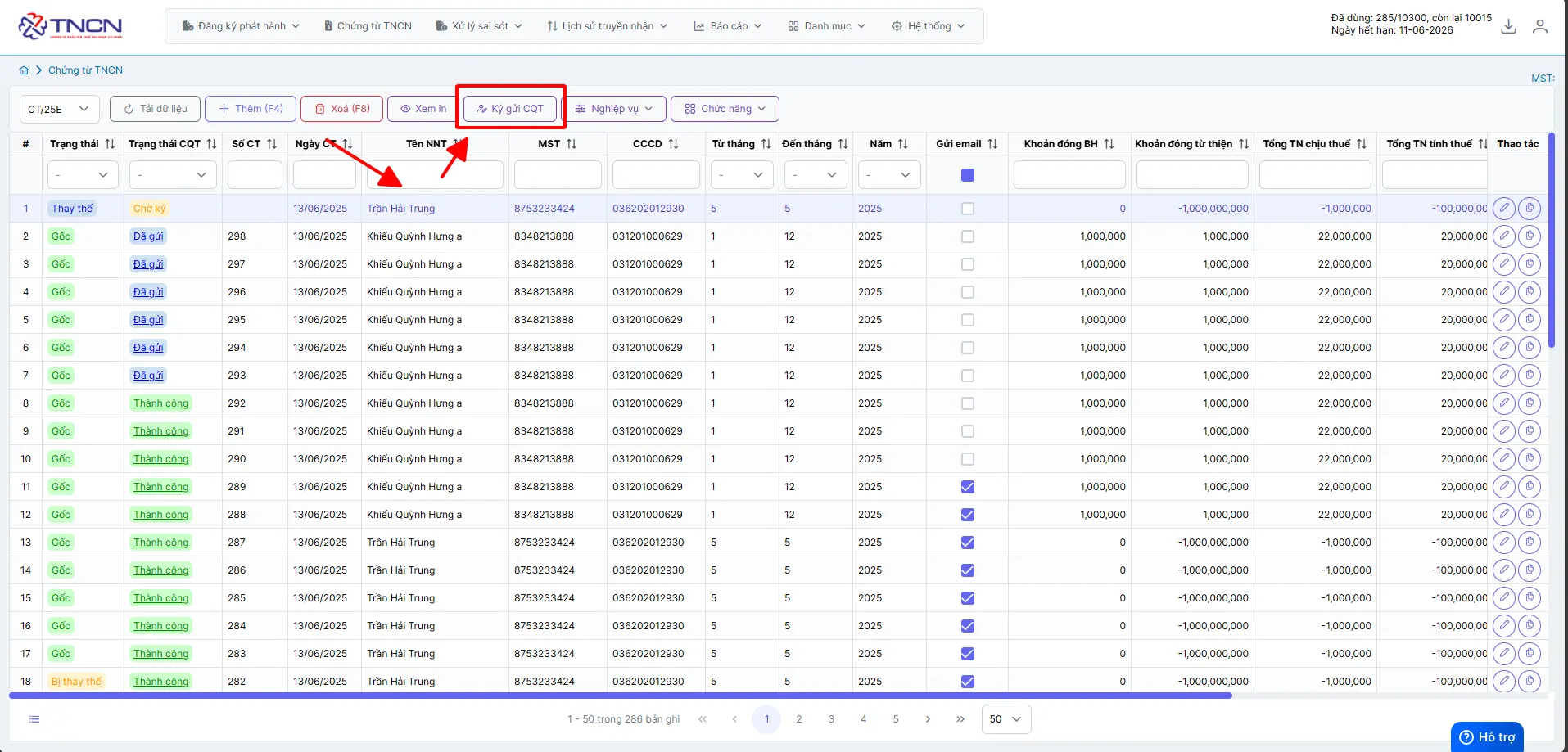Click copy icon for row 2
Screen dimensions: 1568x752
click(x=1530, y=236)
